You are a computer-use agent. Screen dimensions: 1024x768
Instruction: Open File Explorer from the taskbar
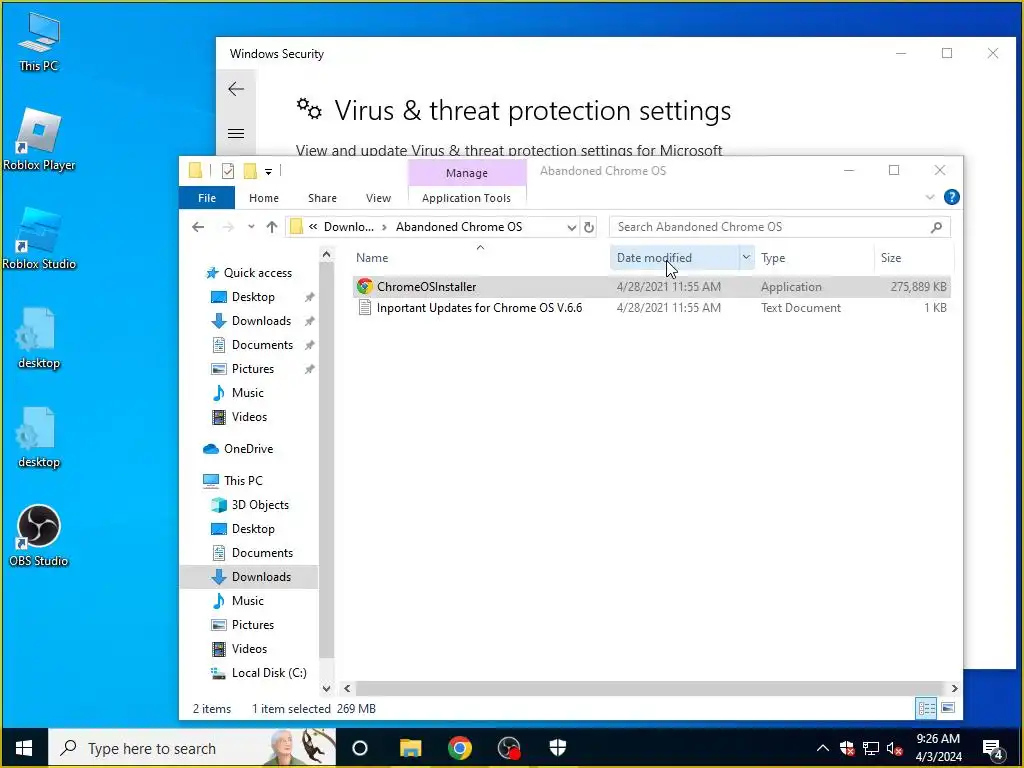click(x=410, y=748)
